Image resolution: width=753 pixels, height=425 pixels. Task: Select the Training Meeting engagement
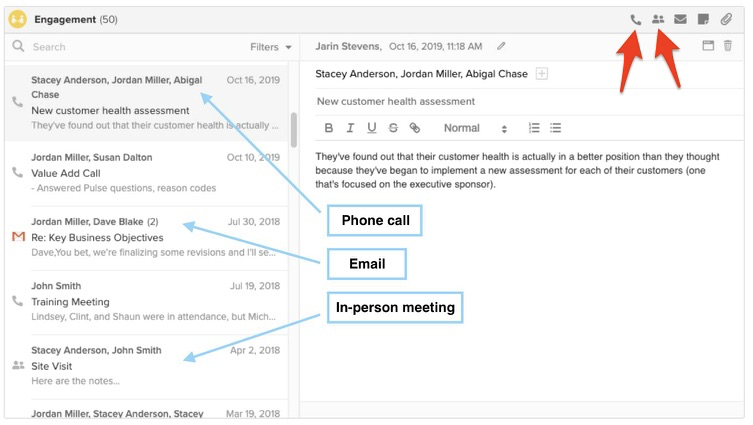pyautogui.click(x=146, y=302)
